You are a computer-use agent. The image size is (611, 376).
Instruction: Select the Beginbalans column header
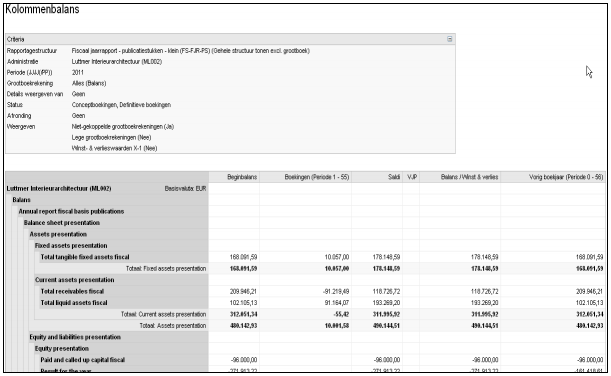tap(242, 177)
